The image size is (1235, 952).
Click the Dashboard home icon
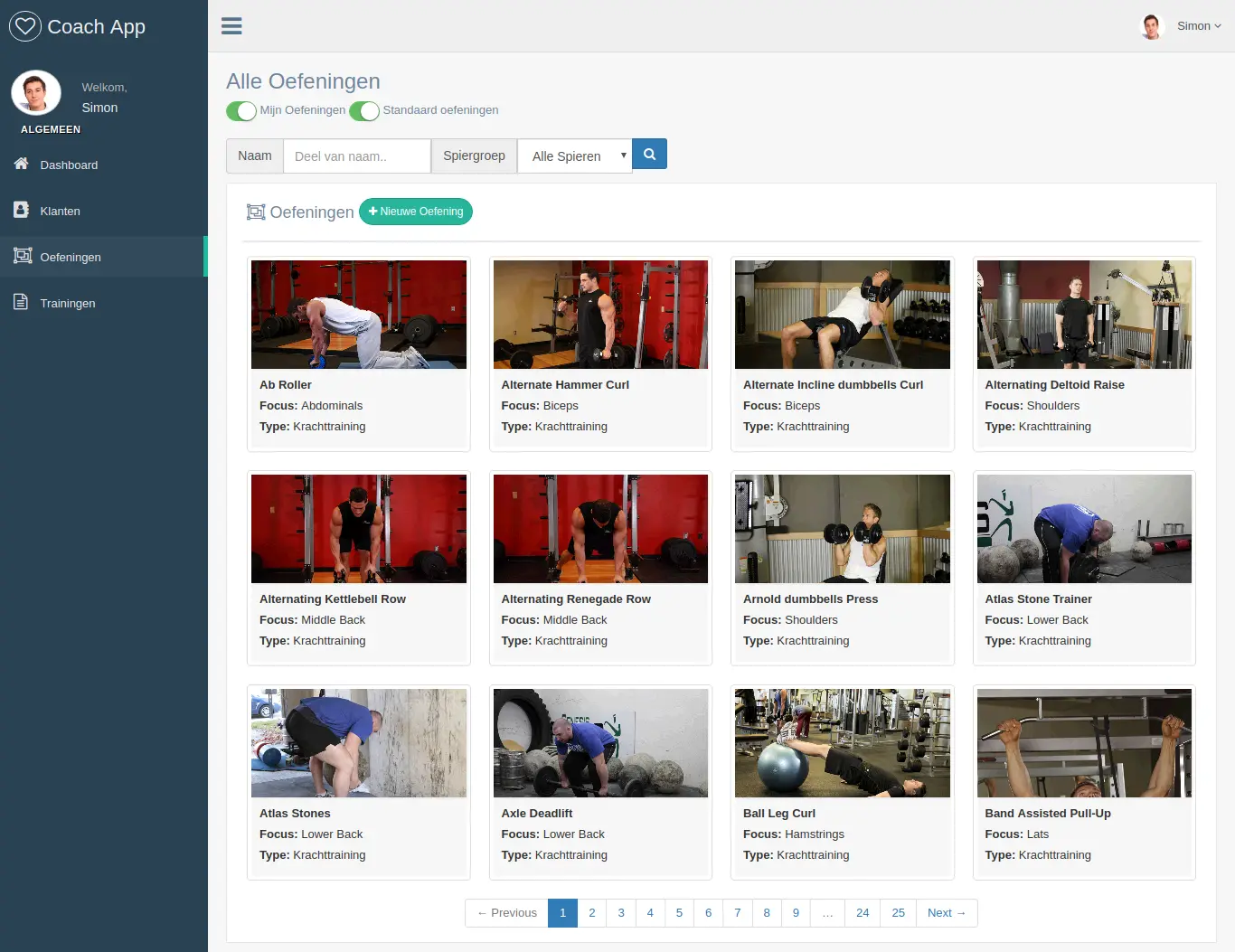click(22, 164)
